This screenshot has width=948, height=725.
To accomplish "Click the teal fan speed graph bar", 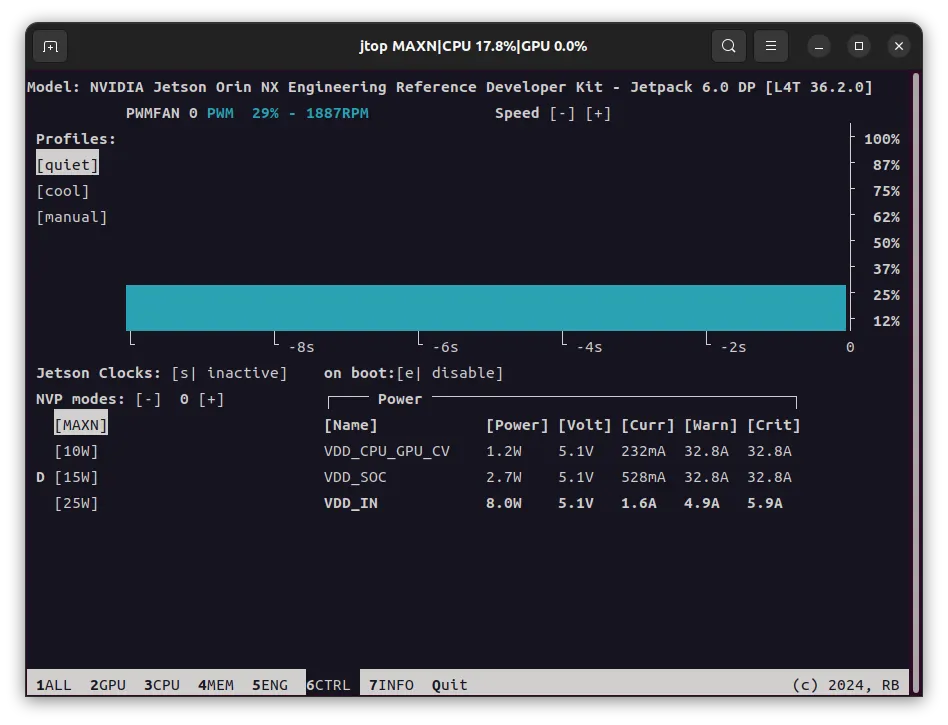I will [x=486, y=308].
